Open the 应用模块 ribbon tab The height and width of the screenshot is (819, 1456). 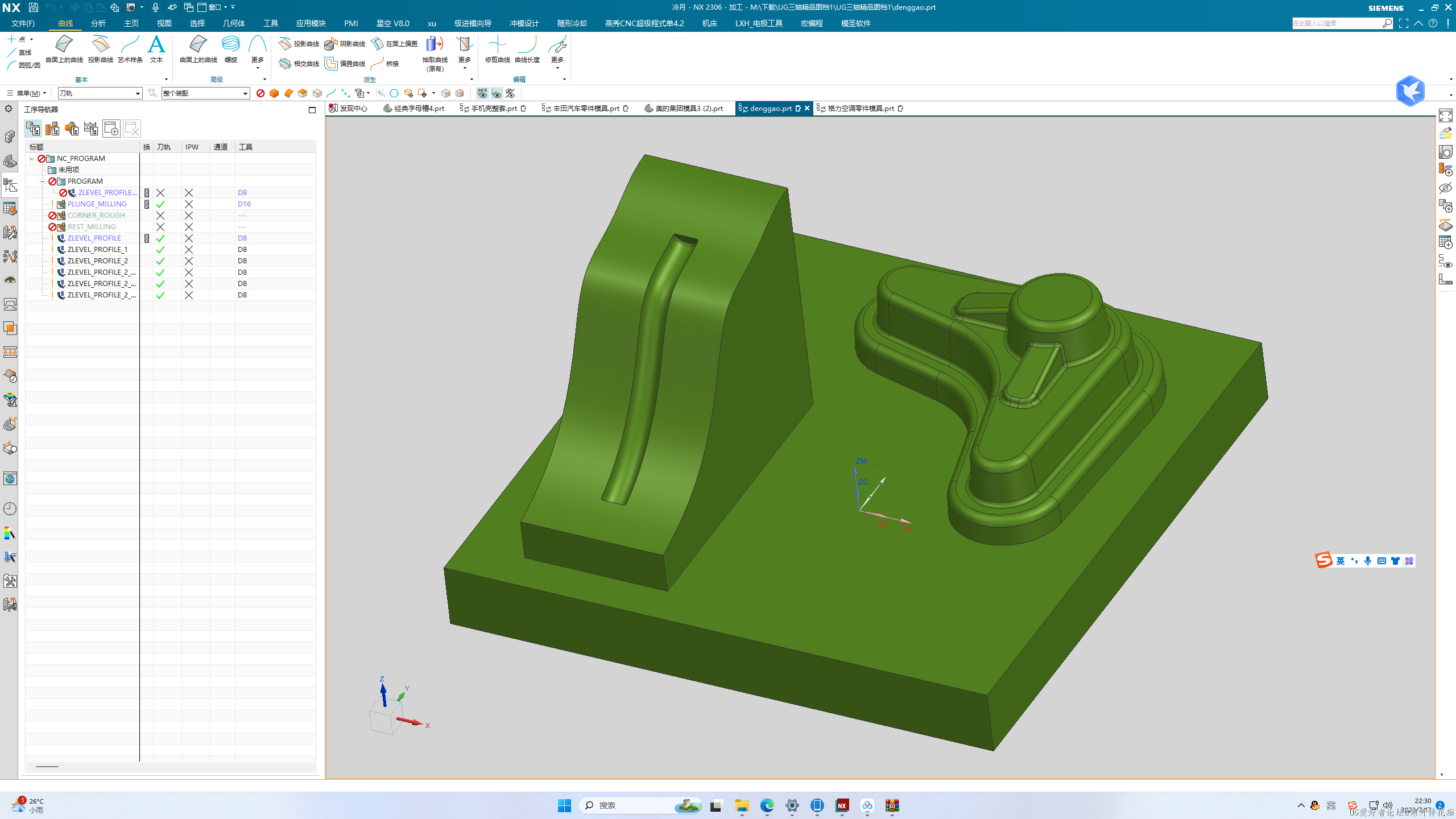[x=311, y=23]
